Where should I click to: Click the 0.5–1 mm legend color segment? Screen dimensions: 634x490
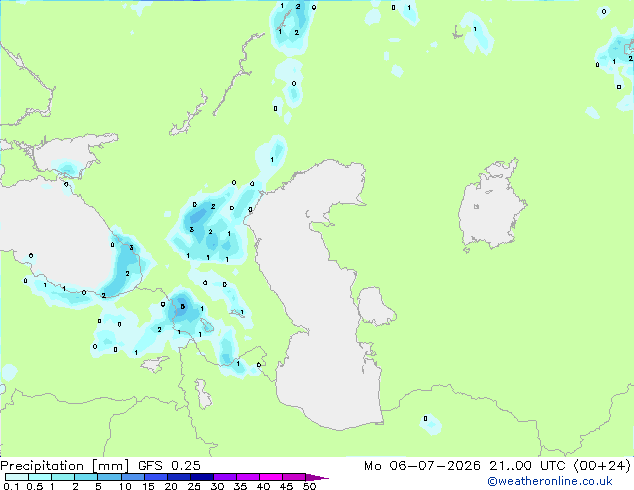click(40, 477)
